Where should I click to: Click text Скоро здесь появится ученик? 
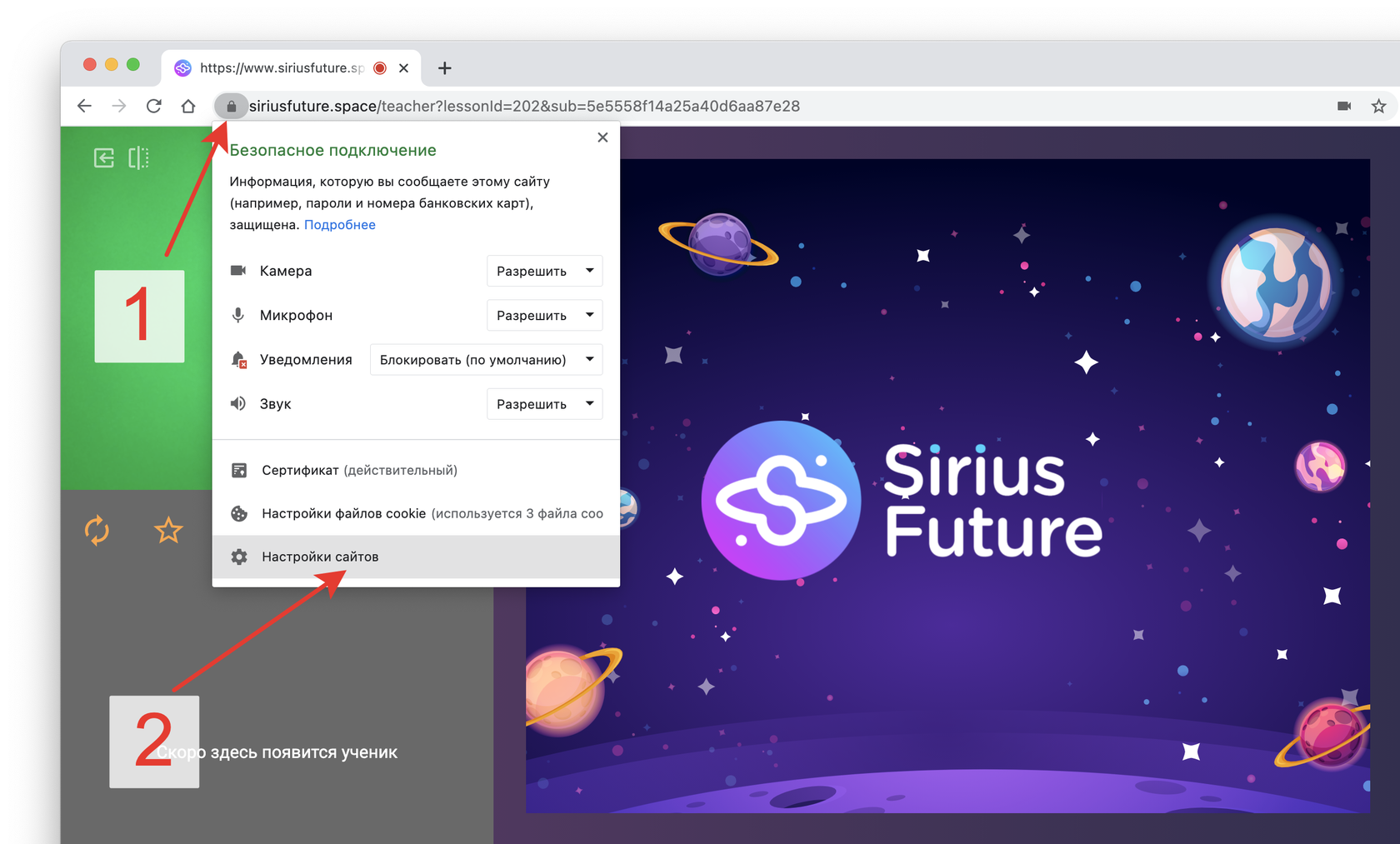click(x=277, y=752)
